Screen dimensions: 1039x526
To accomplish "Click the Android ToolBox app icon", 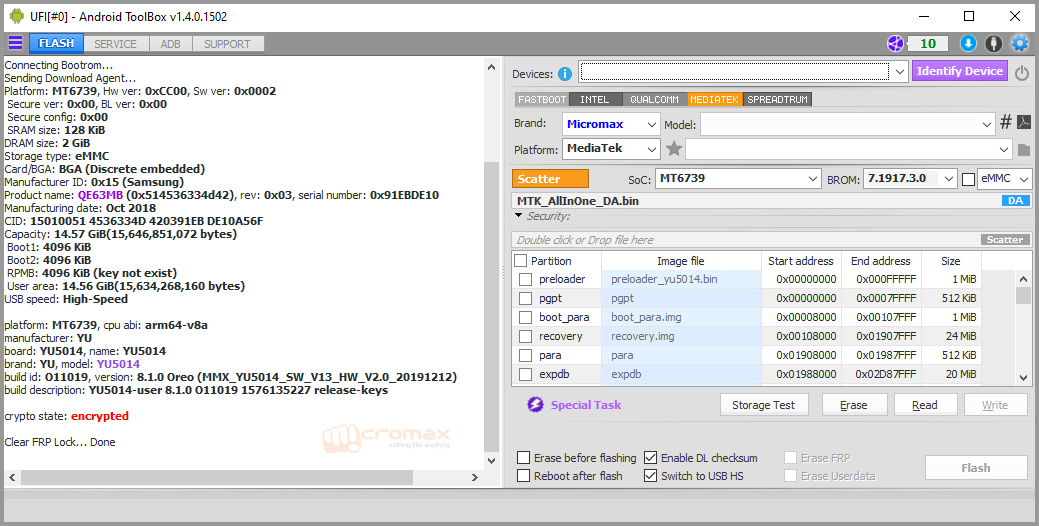I will (17, 17).
